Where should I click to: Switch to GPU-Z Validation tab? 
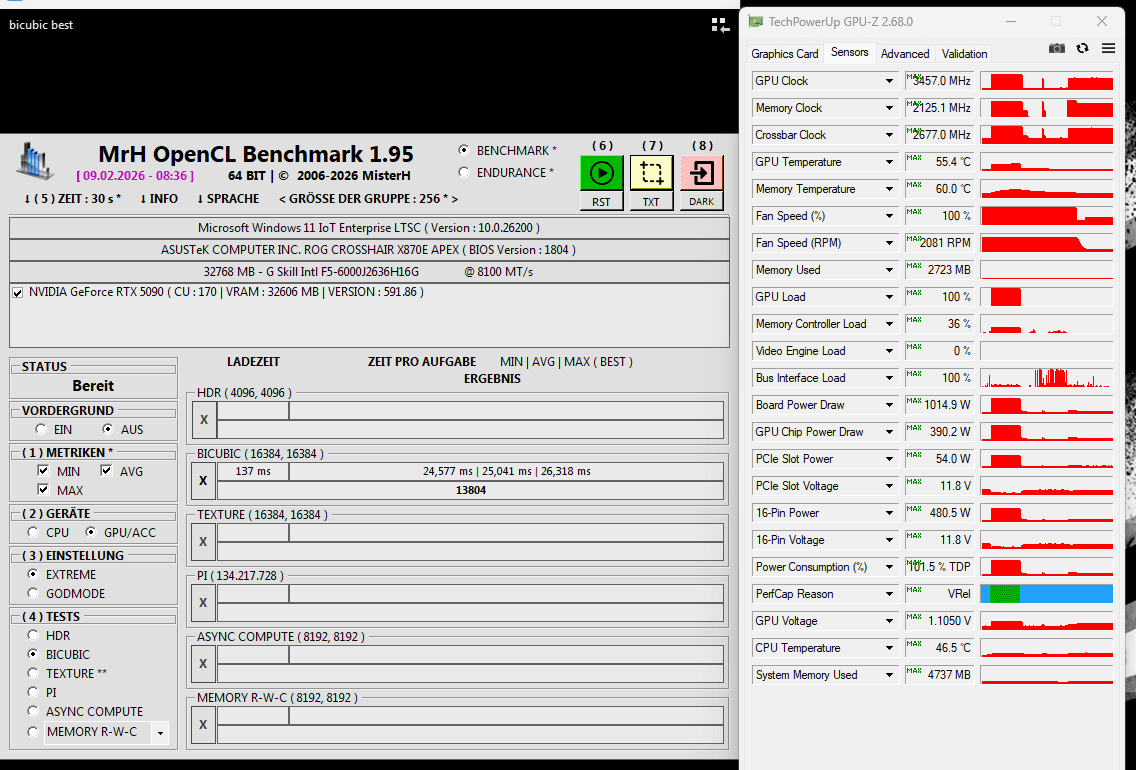click(964, 54)
